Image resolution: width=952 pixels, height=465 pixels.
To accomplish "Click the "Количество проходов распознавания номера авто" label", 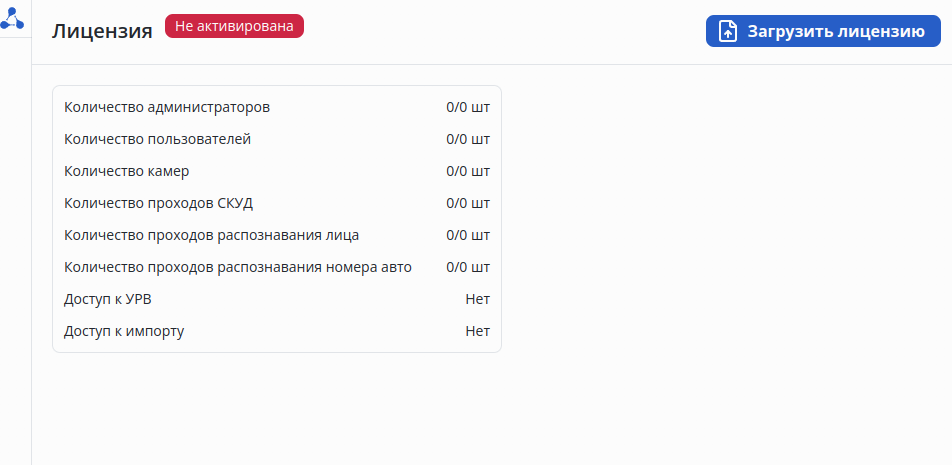I will tap(237, 267).
